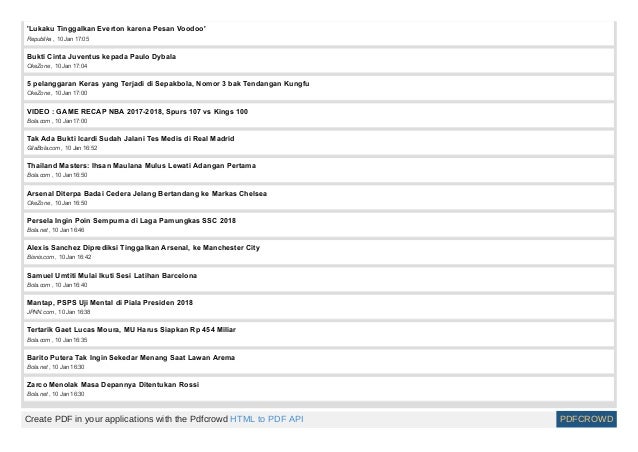Click the PDFCROWD button

tap(586, 419)
